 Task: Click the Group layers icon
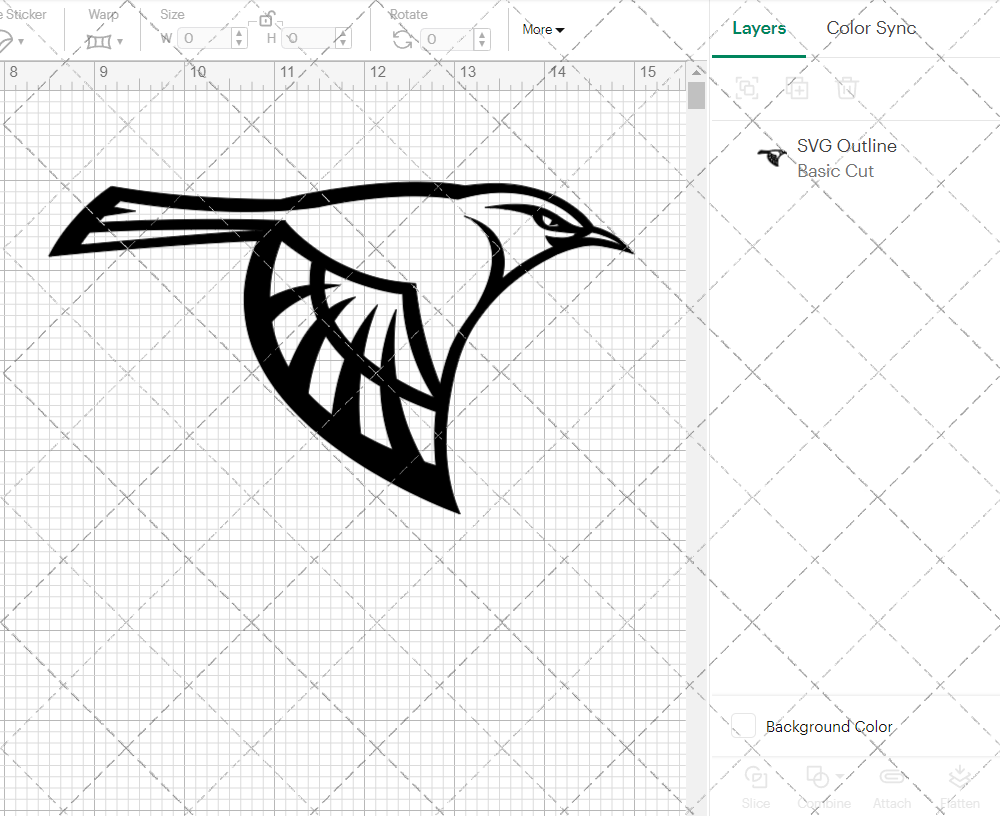pyautogui.click(x=748, y=88)
